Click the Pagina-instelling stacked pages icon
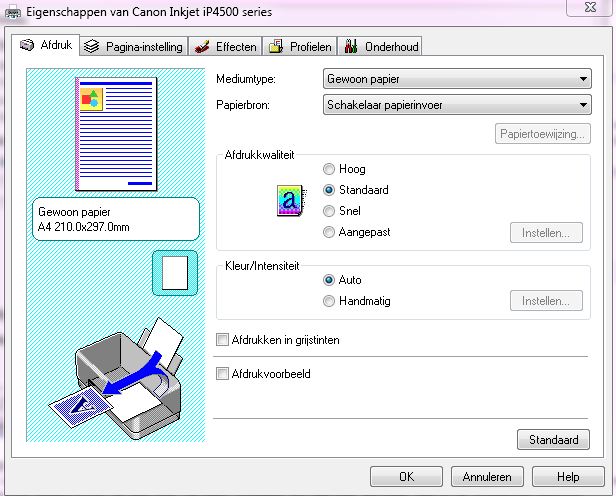The width and height of the screenshot is (616, 496). pos(92,47)
